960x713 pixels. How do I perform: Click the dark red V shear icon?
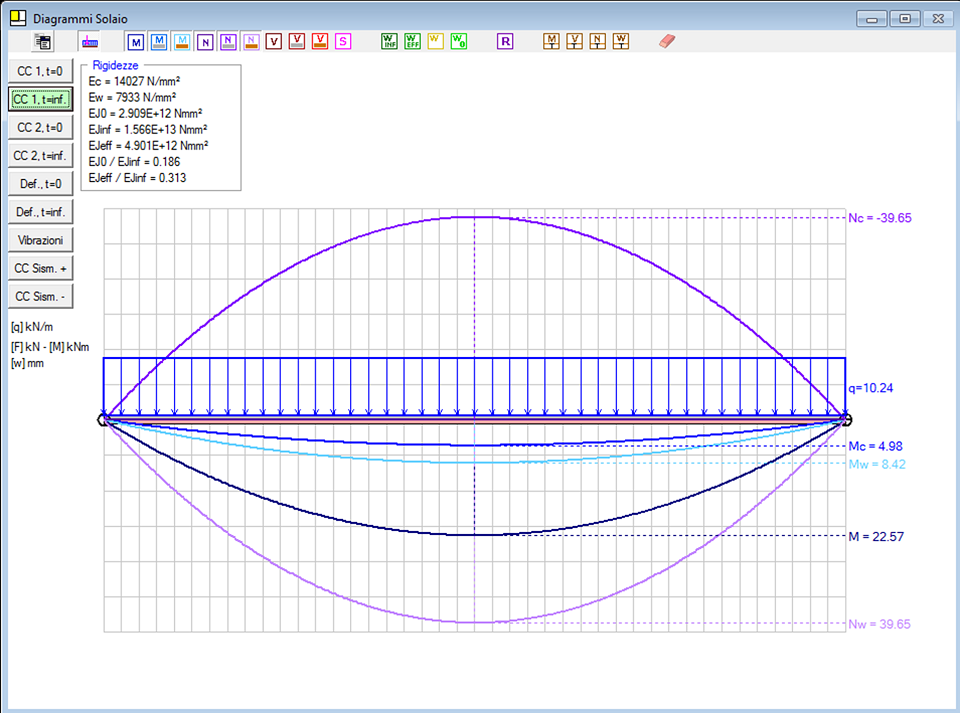(x=274, y=41)
